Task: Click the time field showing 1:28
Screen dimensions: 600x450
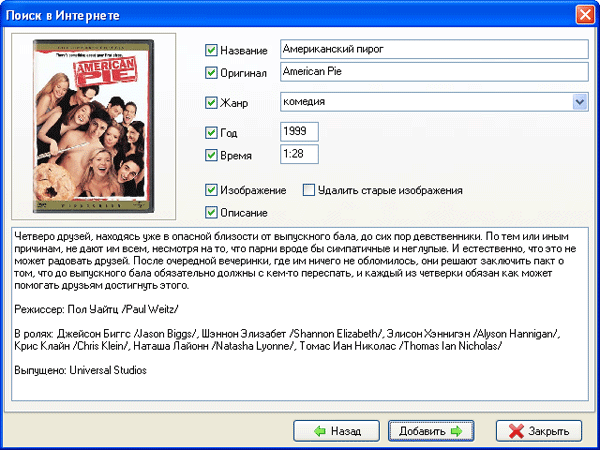Action: (x=299, y=154)
